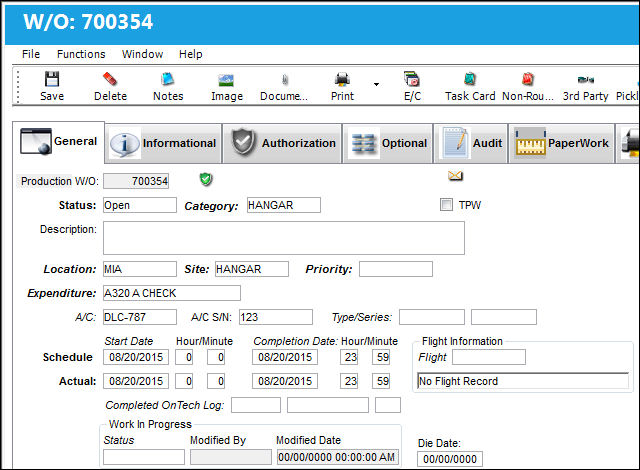Switch to the Audit tab
640x470 pixels.
click(471, 144)
